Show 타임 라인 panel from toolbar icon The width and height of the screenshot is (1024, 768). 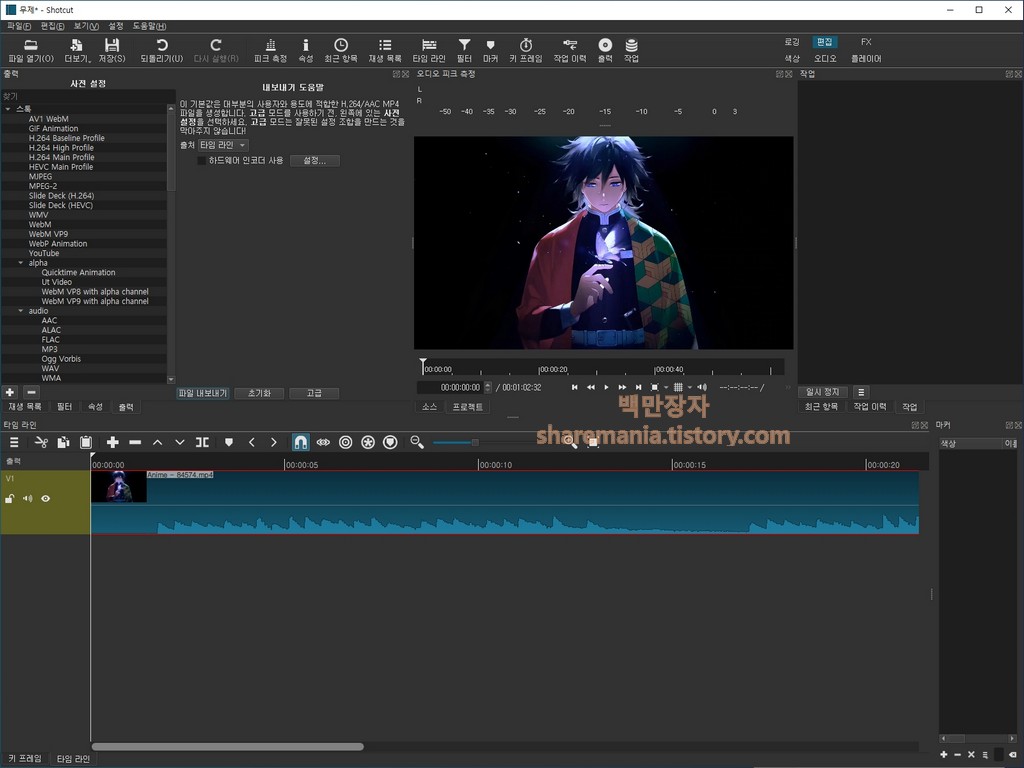[429, 50]
